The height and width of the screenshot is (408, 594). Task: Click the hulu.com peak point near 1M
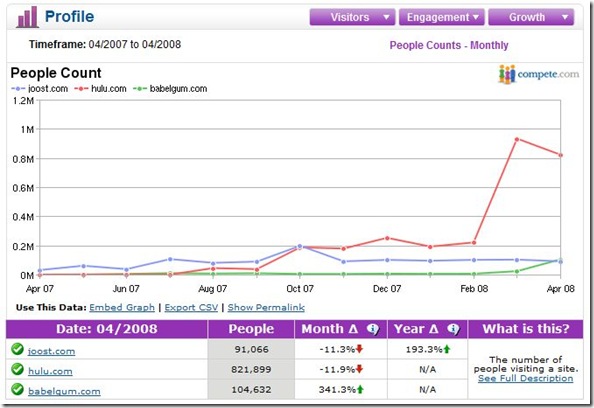point(517,139)
